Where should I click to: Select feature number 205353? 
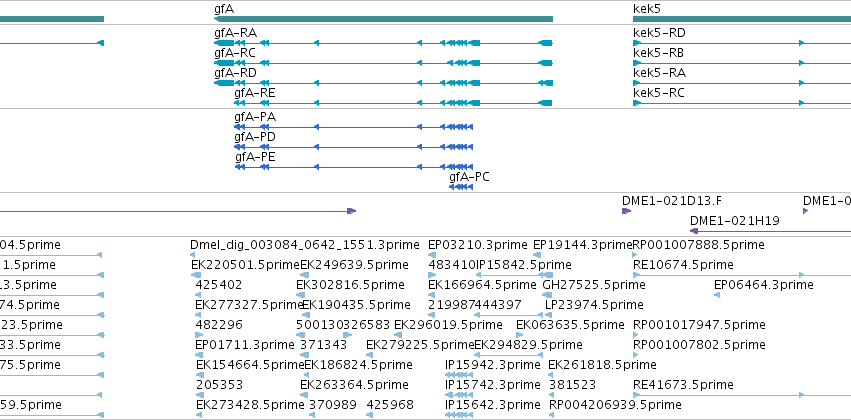coord(219,385)
